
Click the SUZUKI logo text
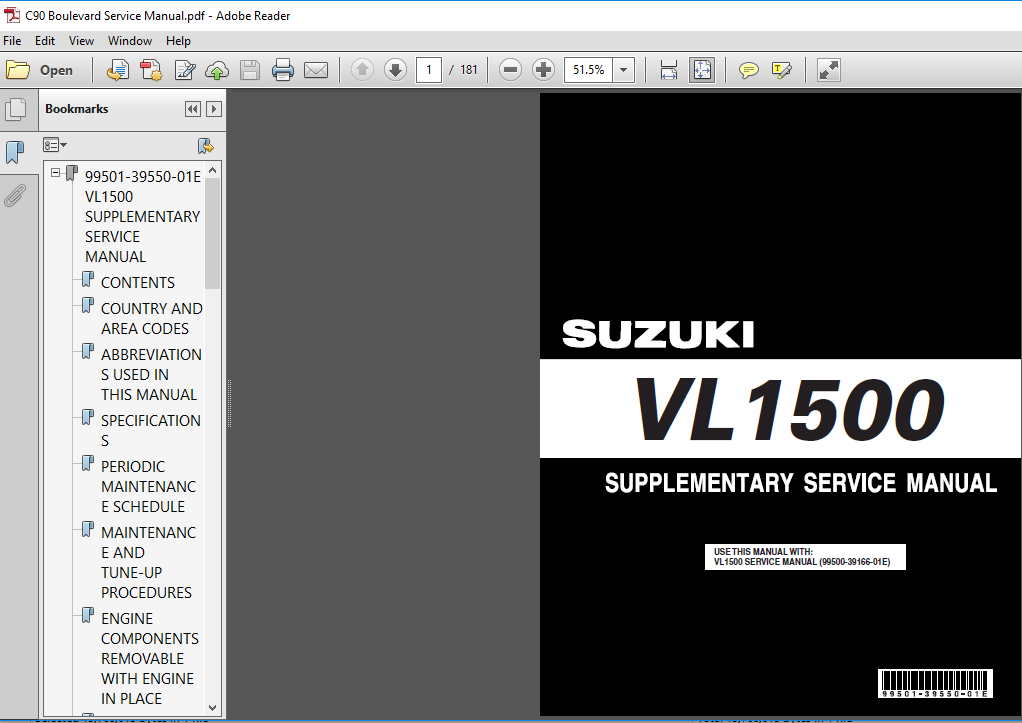(x=658, y=334)
